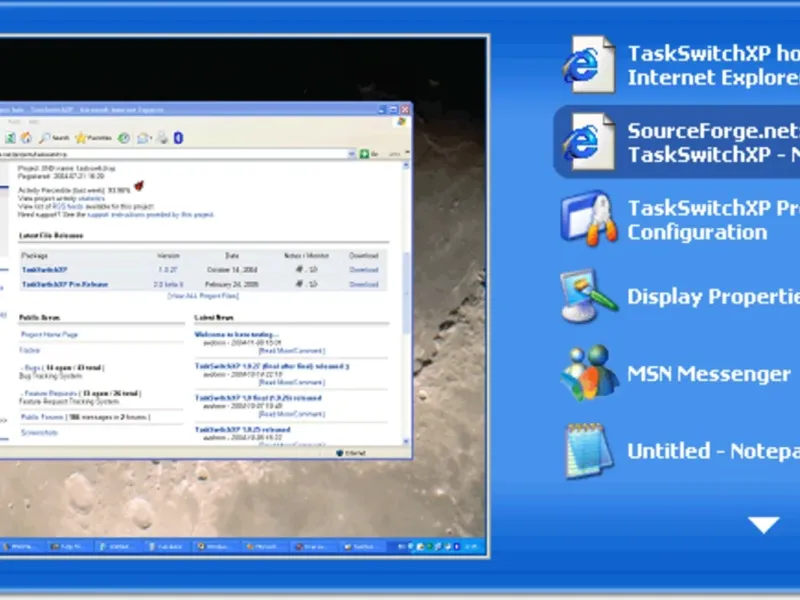Open the Bugs tracker link
The width and height of the screenshot is (800, 600).
[33, 368]
